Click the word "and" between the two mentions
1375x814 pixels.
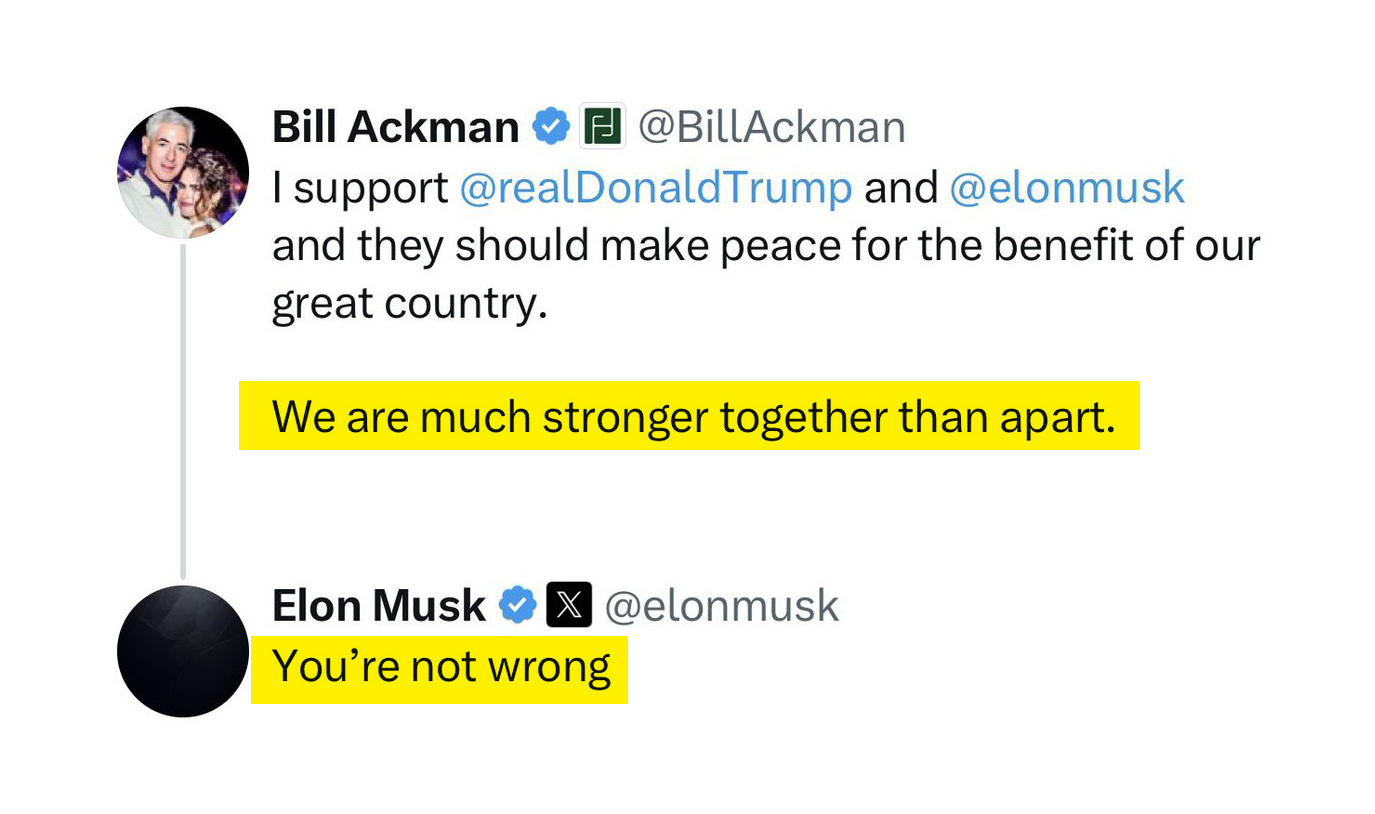click(901, 187)
